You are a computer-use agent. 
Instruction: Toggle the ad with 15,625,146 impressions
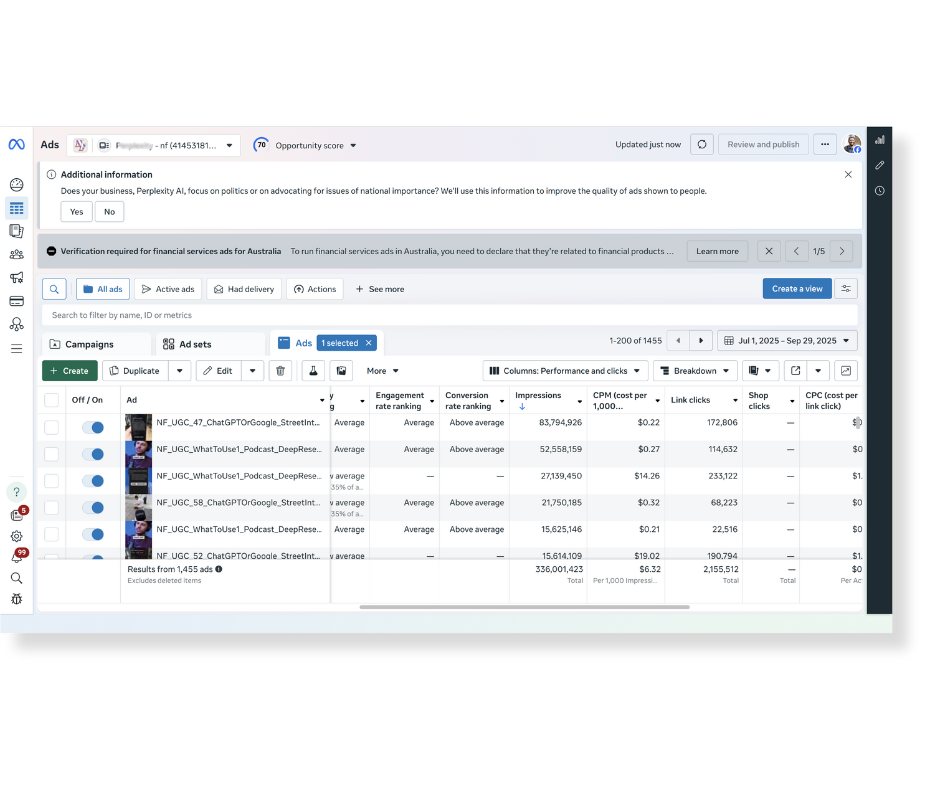point(93,534)
